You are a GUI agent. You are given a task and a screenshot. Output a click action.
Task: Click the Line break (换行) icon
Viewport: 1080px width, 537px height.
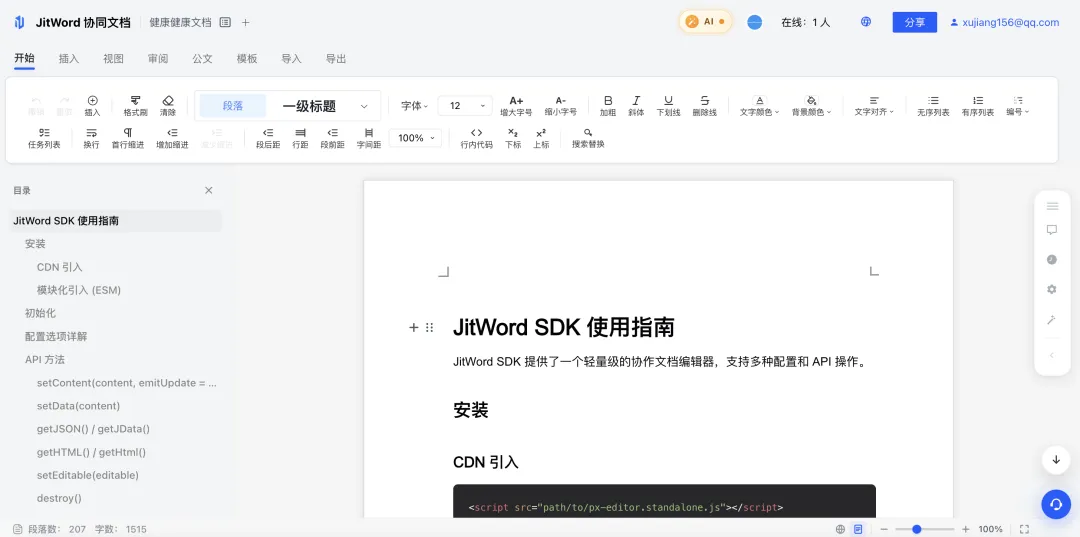point(92,138)
